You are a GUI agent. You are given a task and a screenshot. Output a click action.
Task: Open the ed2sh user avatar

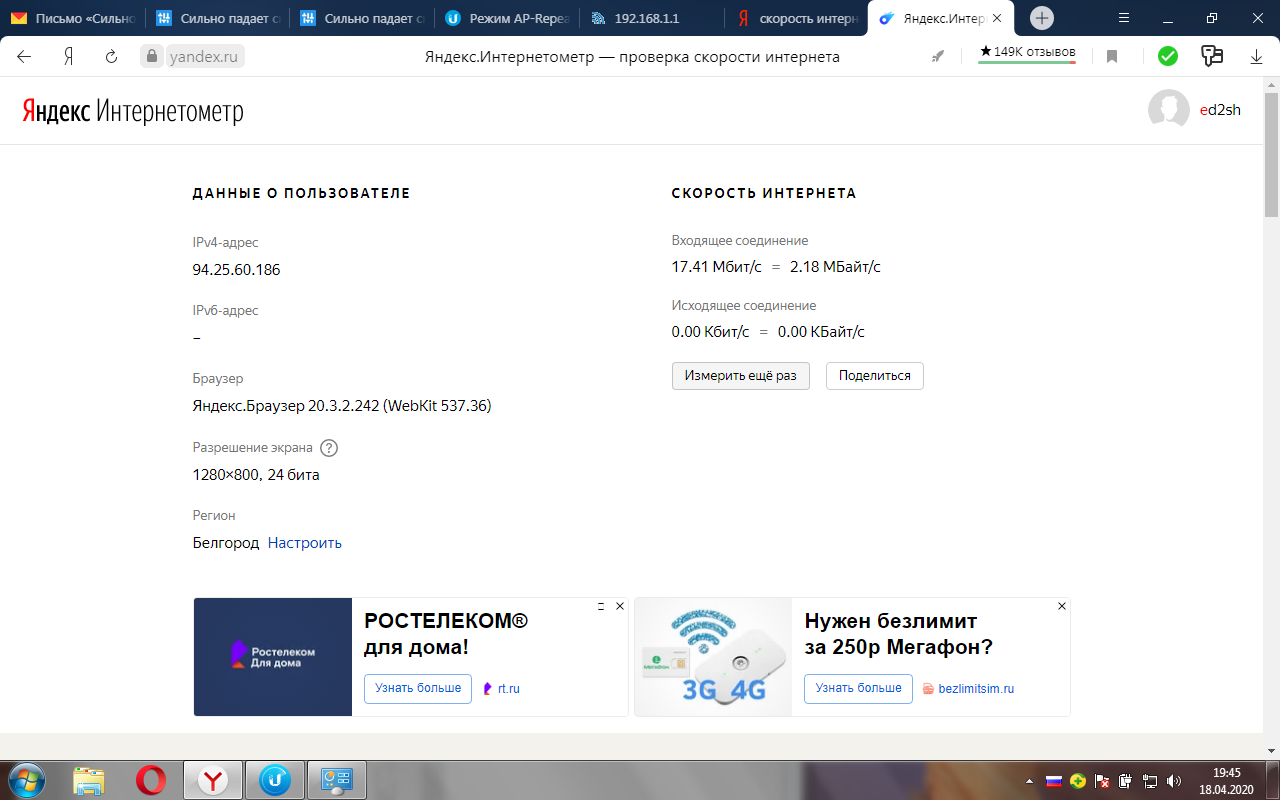coord(1169,110)
